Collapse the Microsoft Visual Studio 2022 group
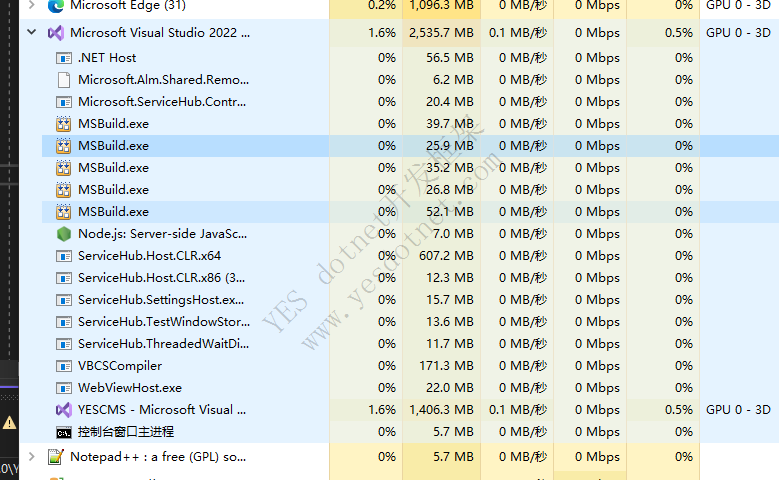 (x=31, y=32)
